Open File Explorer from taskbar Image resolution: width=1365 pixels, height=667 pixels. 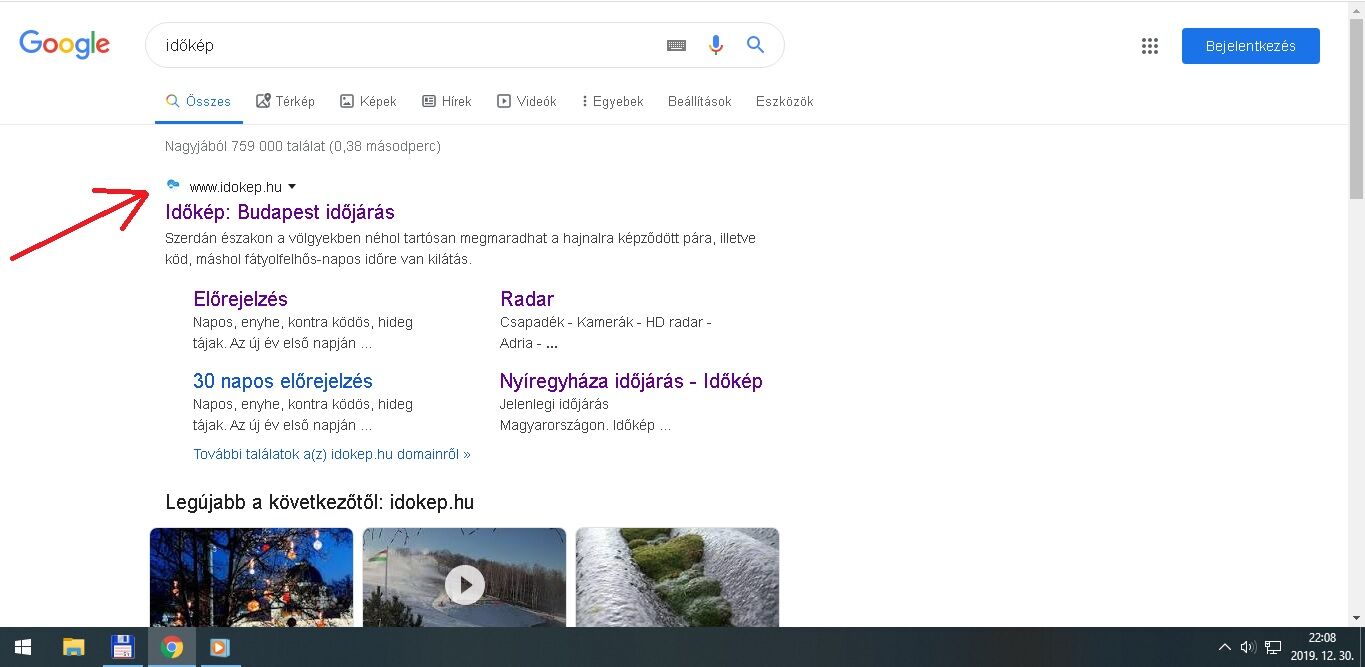(73, 647)
